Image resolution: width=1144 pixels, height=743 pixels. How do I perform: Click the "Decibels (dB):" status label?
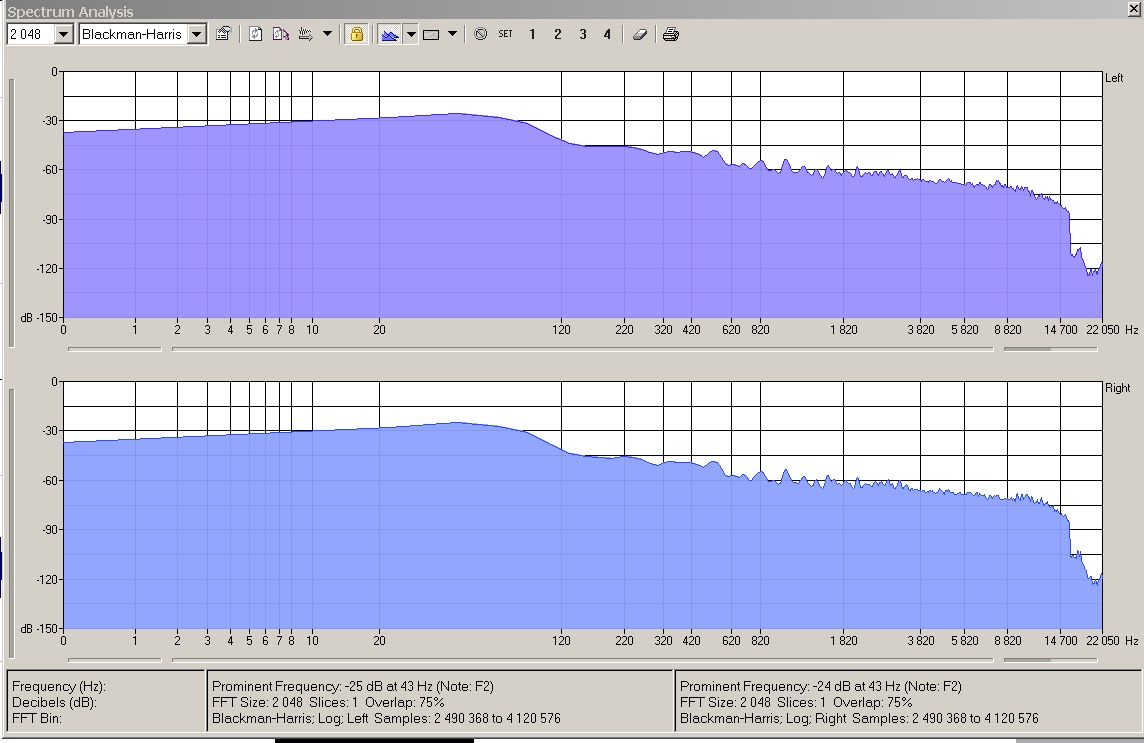(55, 702)
